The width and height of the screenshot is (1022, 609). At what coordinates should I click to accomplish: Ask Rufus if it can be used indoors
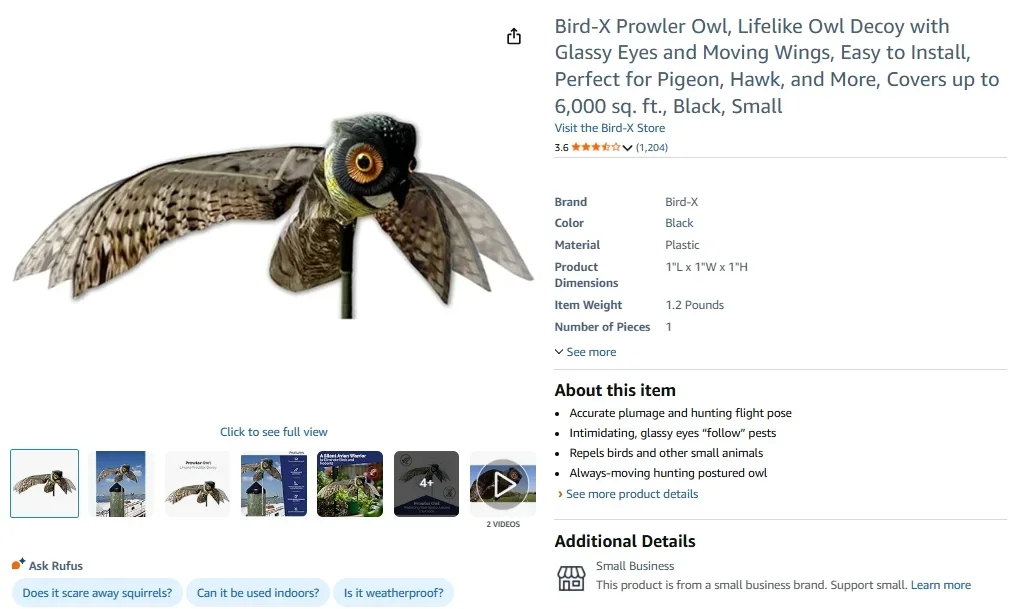pyautogui.click(x=258, y=592)
